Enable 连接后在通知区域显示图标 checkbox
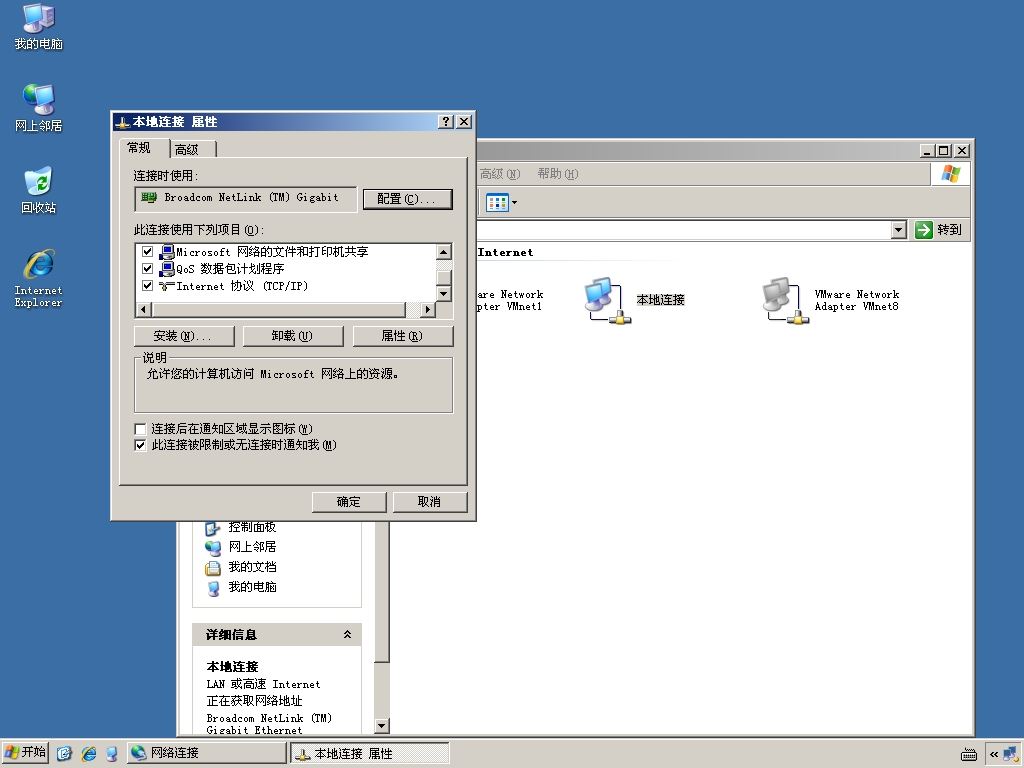 [140, 429]
